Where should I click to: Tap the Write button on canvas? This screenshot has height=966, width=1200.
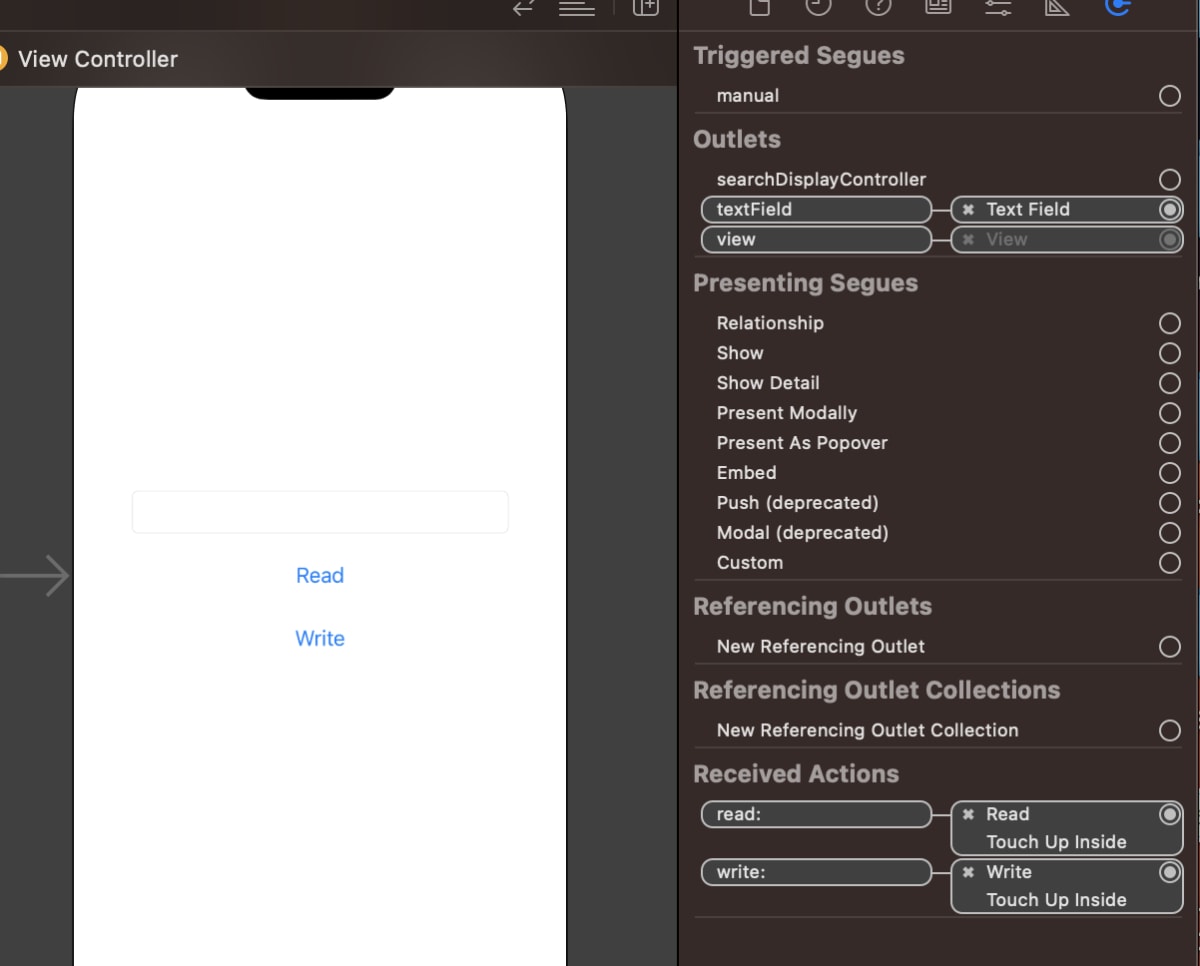pos(320,639)
